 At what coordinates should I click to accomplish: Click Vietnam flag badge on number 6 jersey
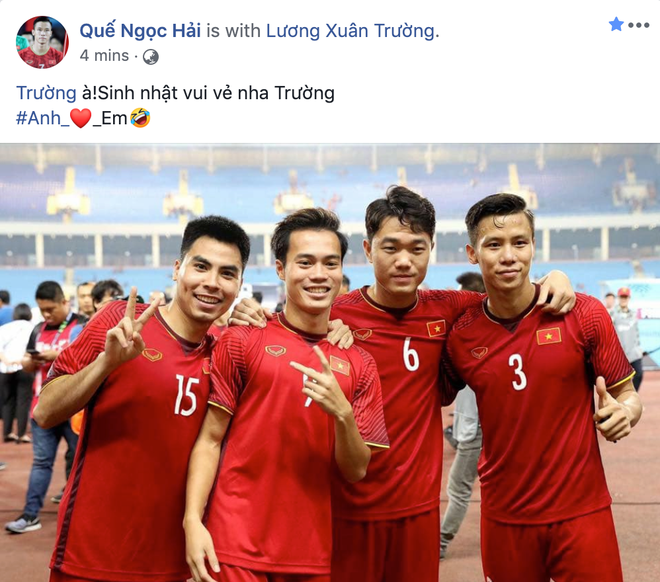click(x=436, y=328)
